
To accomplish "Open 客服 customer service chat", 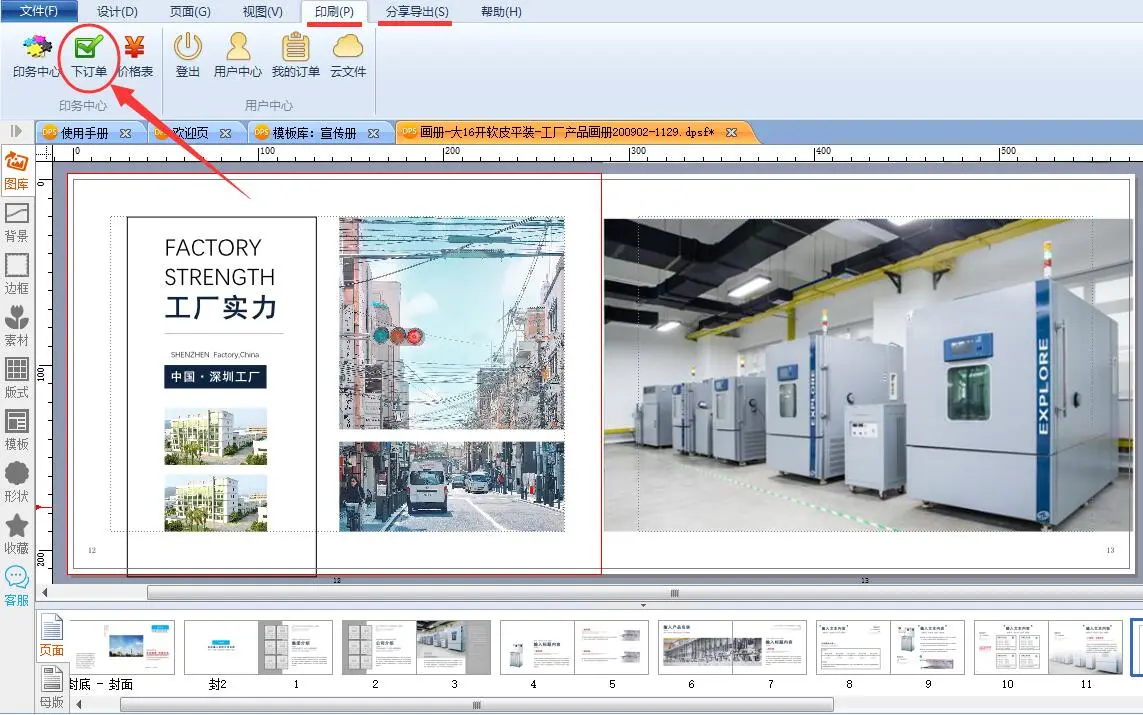I will (x=17, y=586).
